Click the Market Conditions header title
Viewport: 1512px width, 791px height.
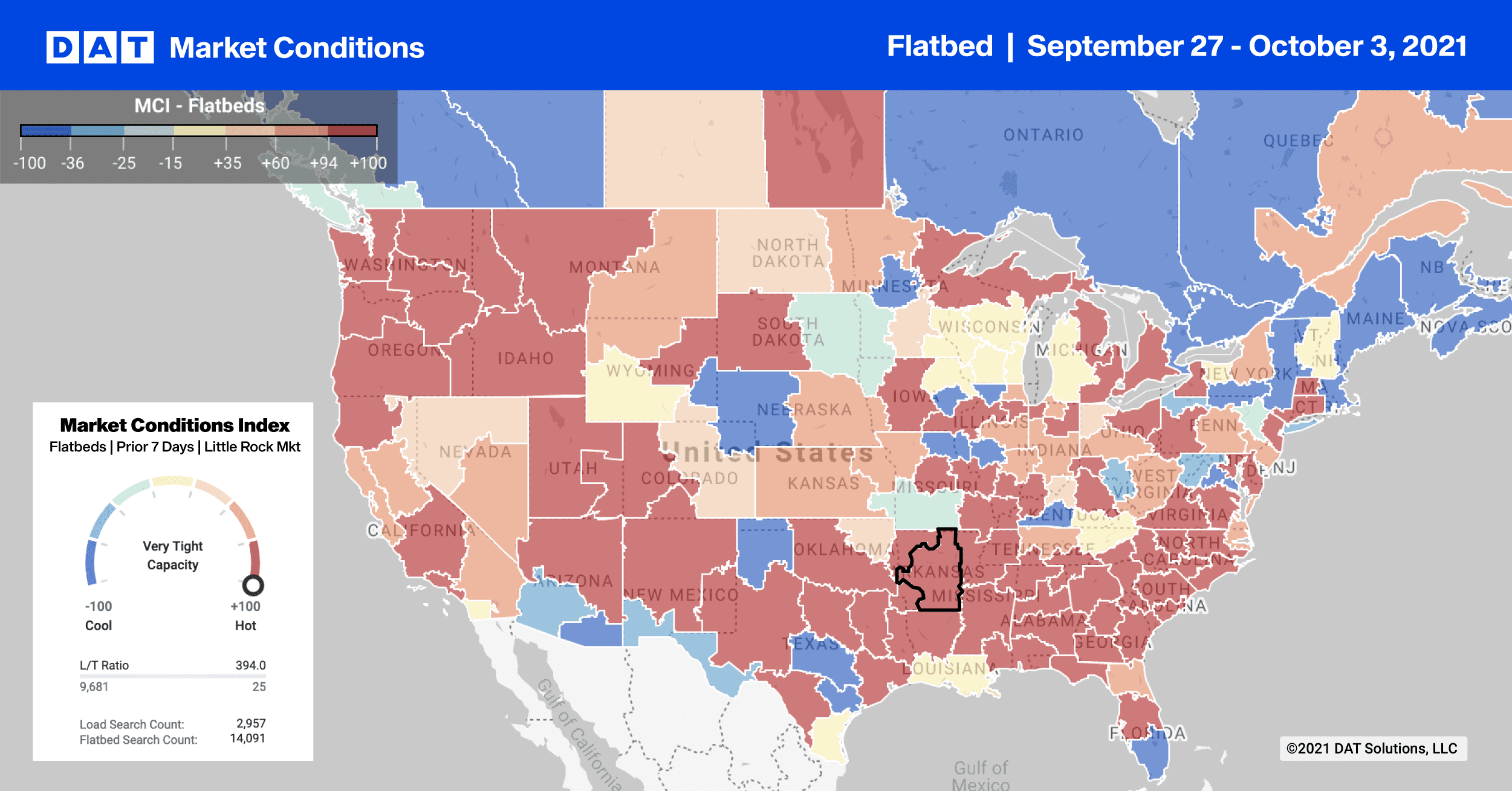point(297,48)
